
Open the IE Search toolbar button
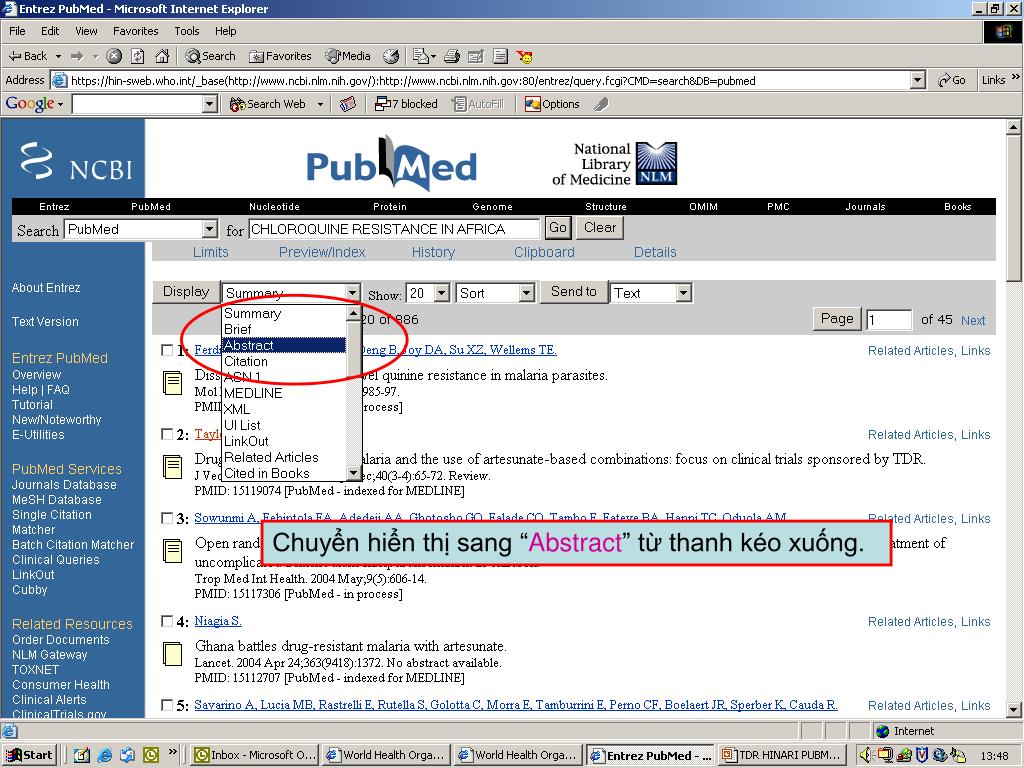210,56
